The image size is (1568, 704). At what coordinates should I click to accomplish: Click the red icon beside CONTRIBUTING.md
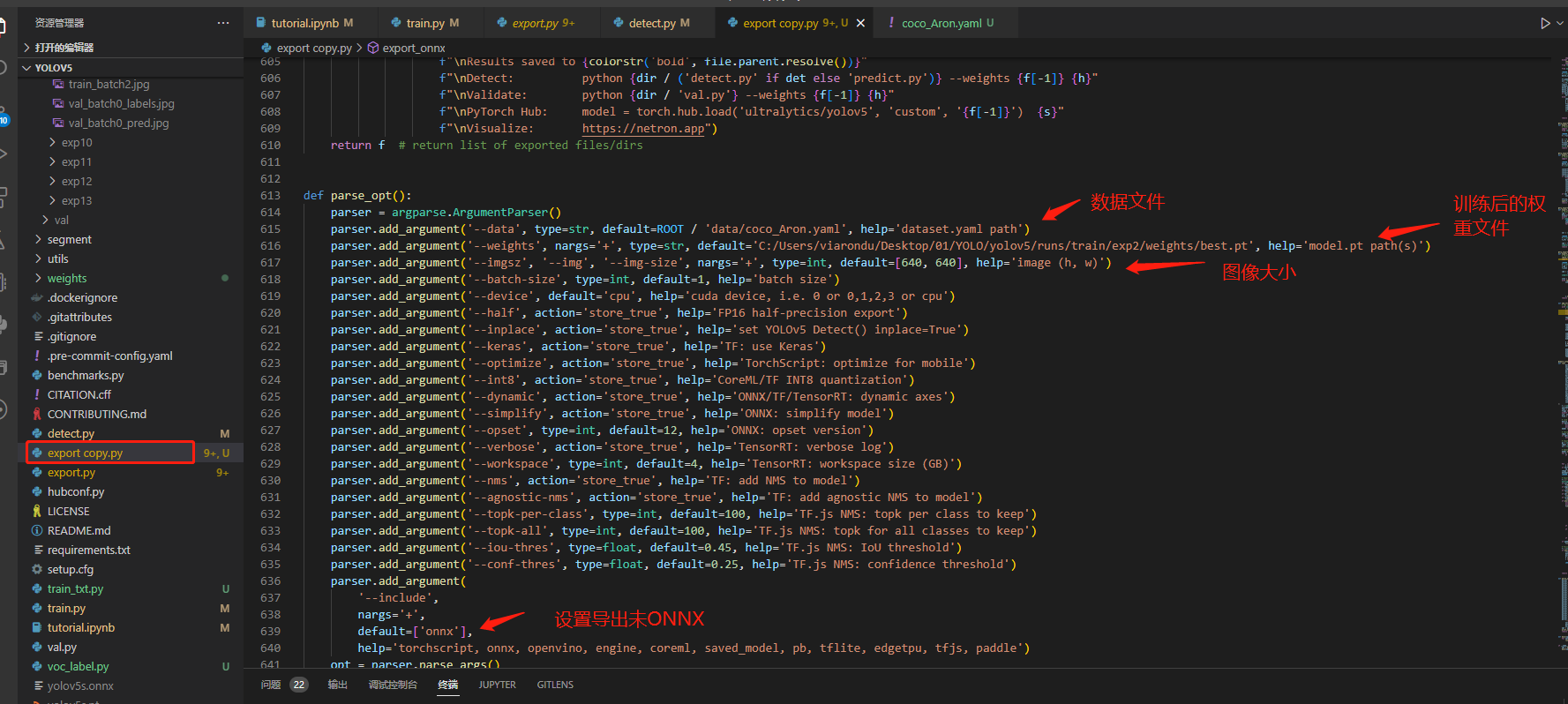(x=37, y=414)
